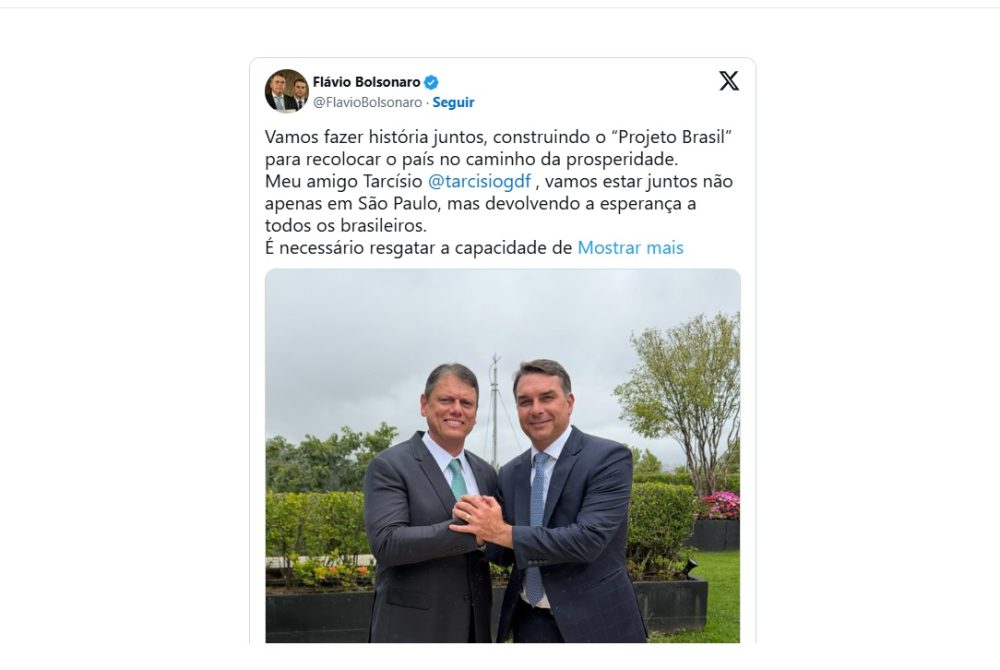Click the antenna mast in the photo
Screen dimensions: 1000x670
pos(494,408)
